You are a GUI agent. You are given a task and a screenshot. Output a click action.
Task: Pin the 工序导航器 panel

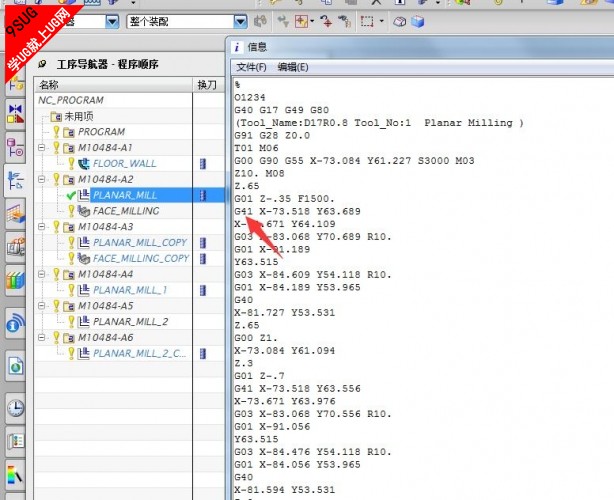(x=42, y=64)
